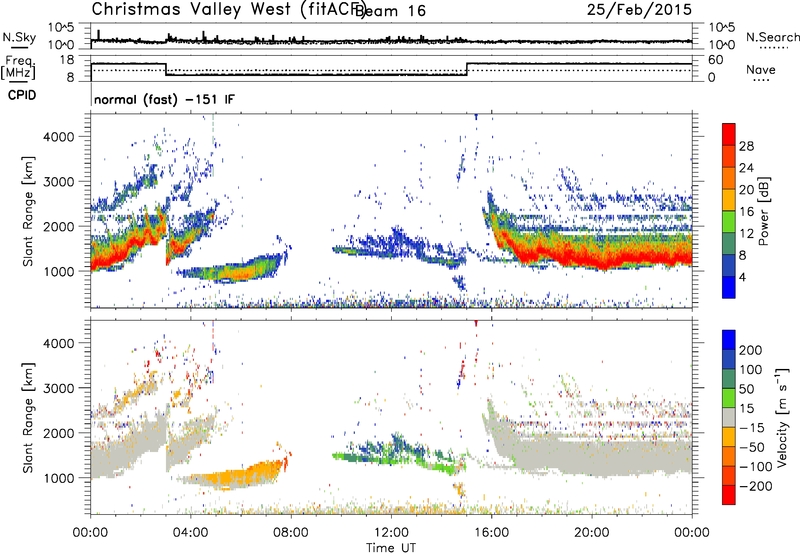The width and height of the screenshot is (800, 554).
Task: Click the '4' power colorbar tick
Action: [742, 277]
